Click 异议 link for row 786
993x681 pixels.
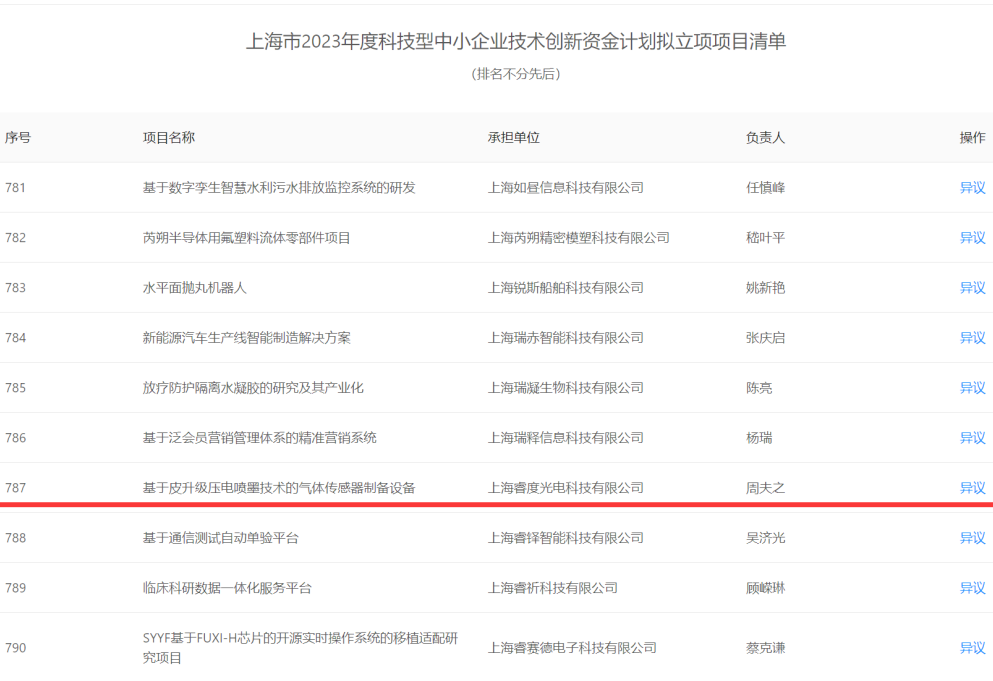click(972, 438)
